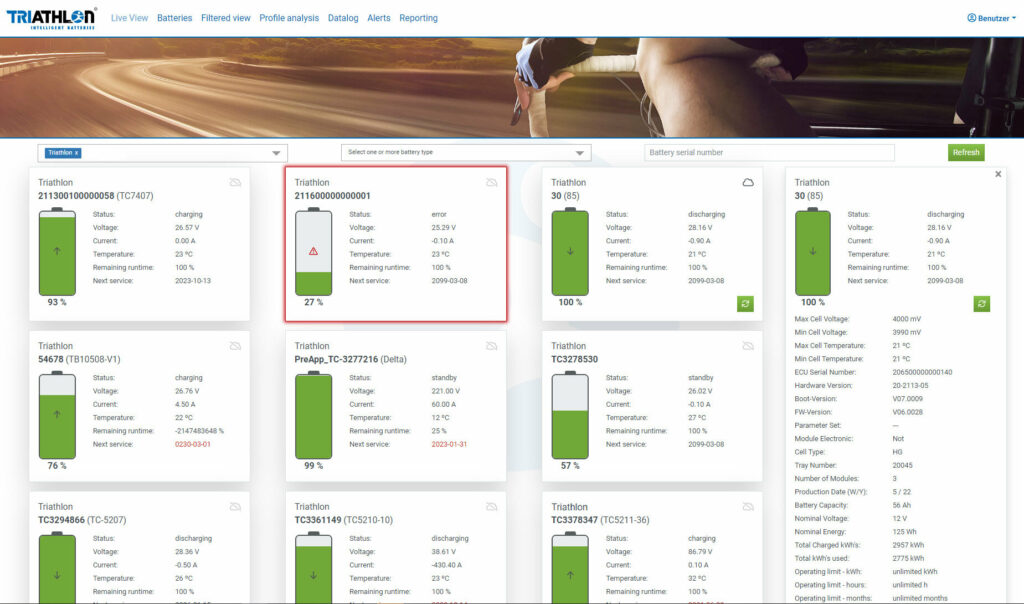Open the Alerts page

[379, 18]
